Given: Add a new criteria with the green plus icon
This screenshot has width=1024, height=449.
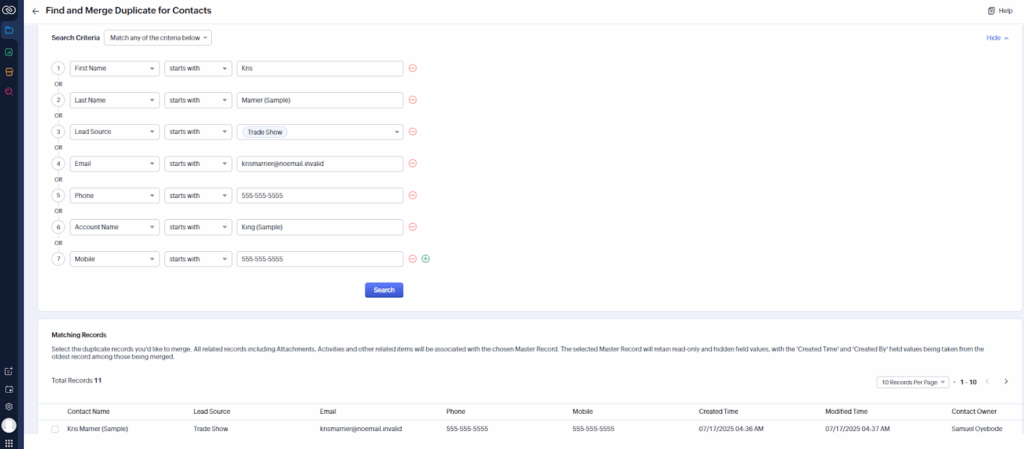Looking at the screenshot, I should coord(425,259).
